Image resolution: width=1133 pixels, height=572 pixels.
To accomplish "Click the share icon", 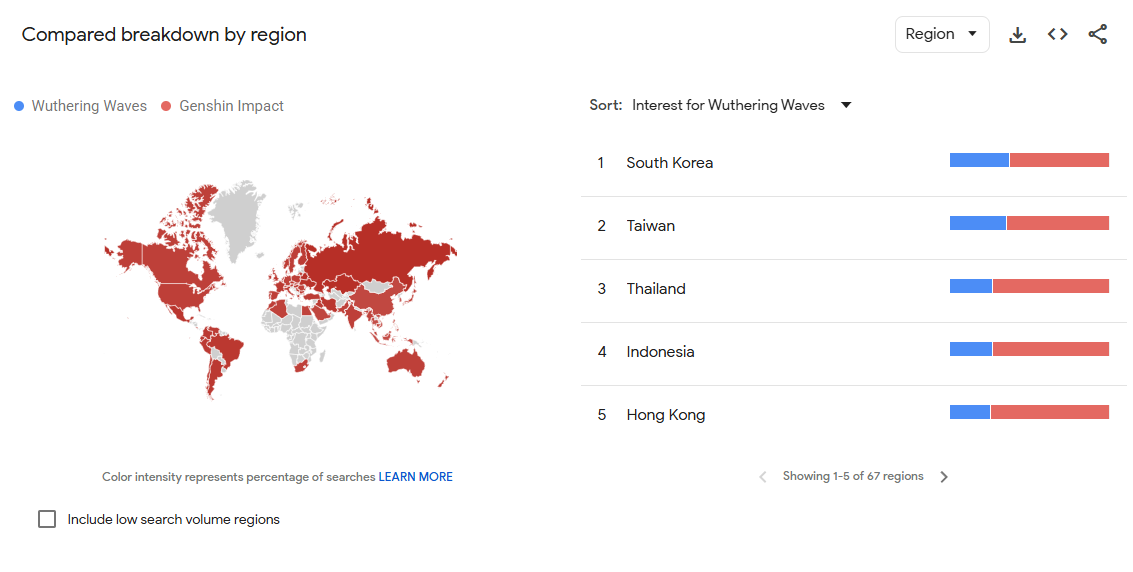I will (x=1098, y=35).
